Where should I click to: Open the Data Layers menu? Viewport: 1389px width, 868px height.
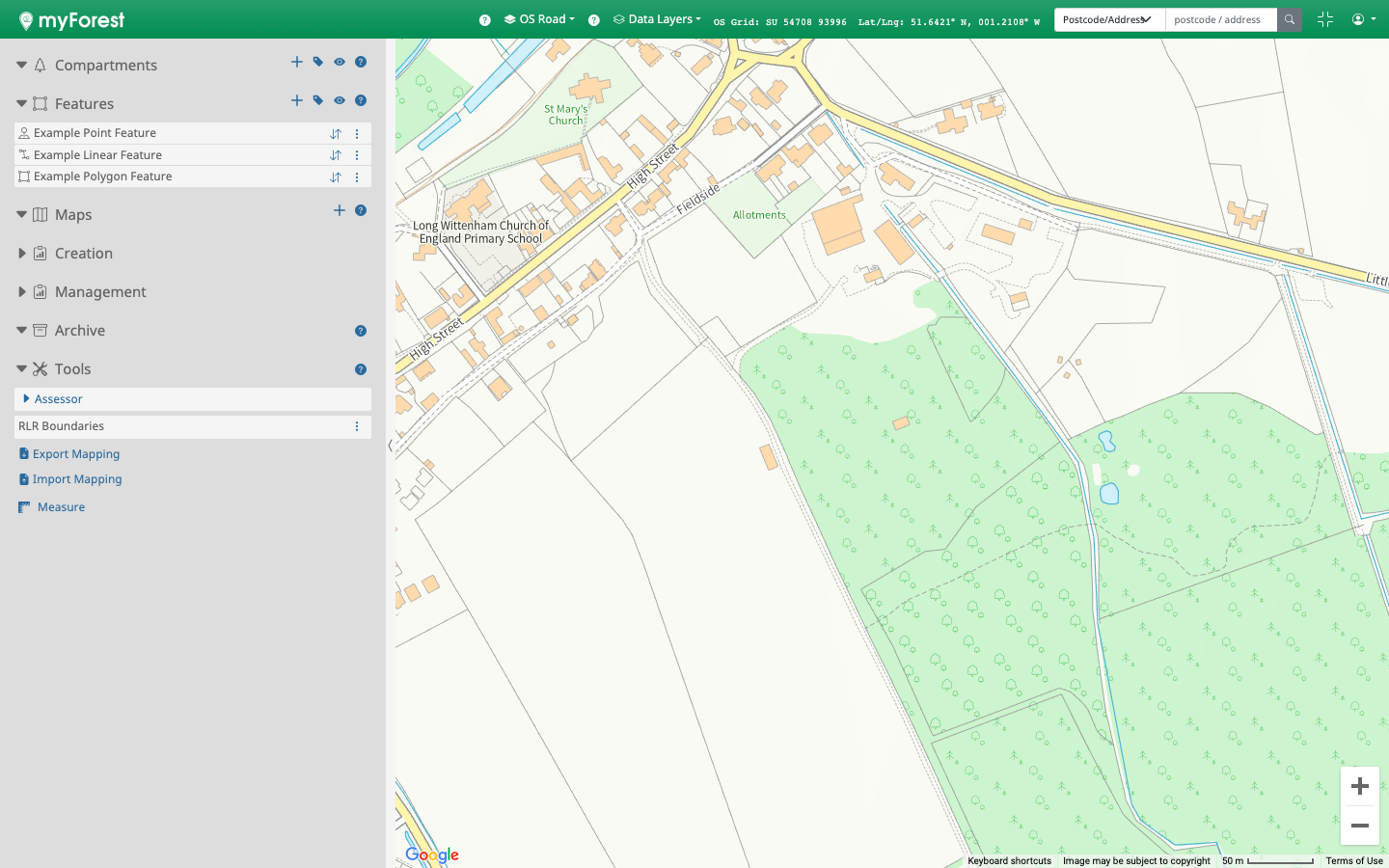(x=658, y=19)
